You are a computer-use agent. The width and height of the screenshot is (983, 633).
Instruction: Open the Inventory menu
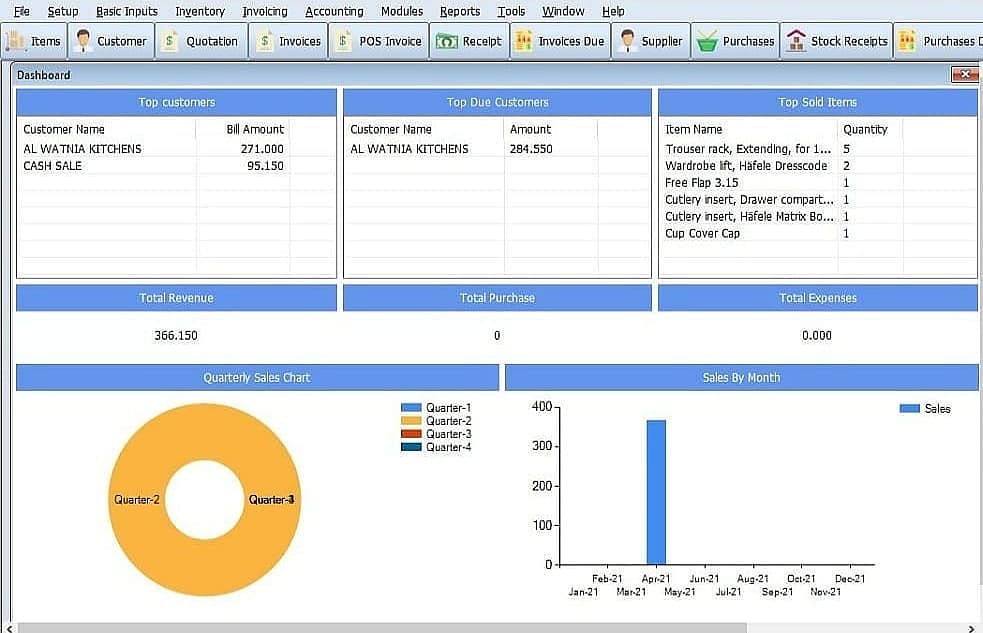pos(199,11)
